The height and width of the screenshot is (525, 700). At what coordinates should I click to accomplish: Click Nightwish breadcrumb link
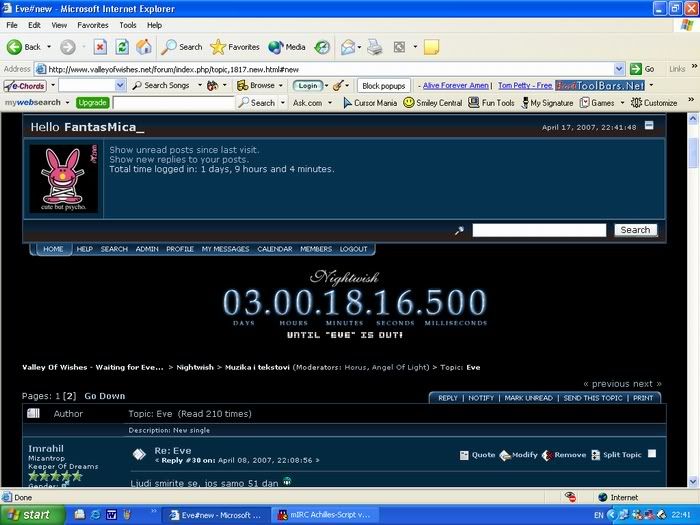point(195,367)
